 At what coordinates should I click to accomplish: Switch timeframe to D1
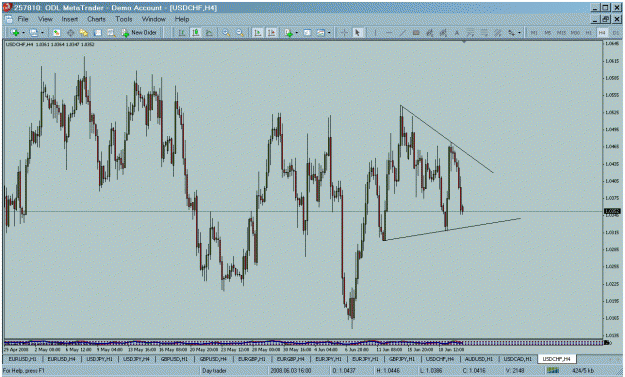[x=616, y=33]
